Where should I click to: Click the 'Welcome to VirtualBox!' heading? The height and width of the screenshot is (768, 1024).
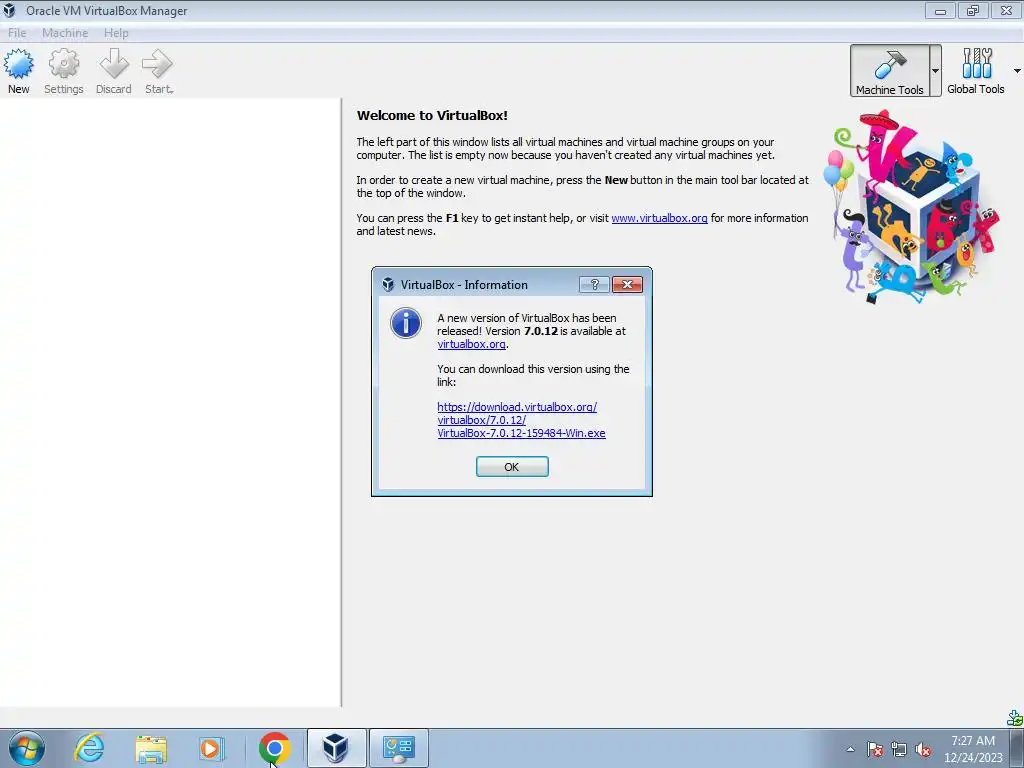click(432, 116)
